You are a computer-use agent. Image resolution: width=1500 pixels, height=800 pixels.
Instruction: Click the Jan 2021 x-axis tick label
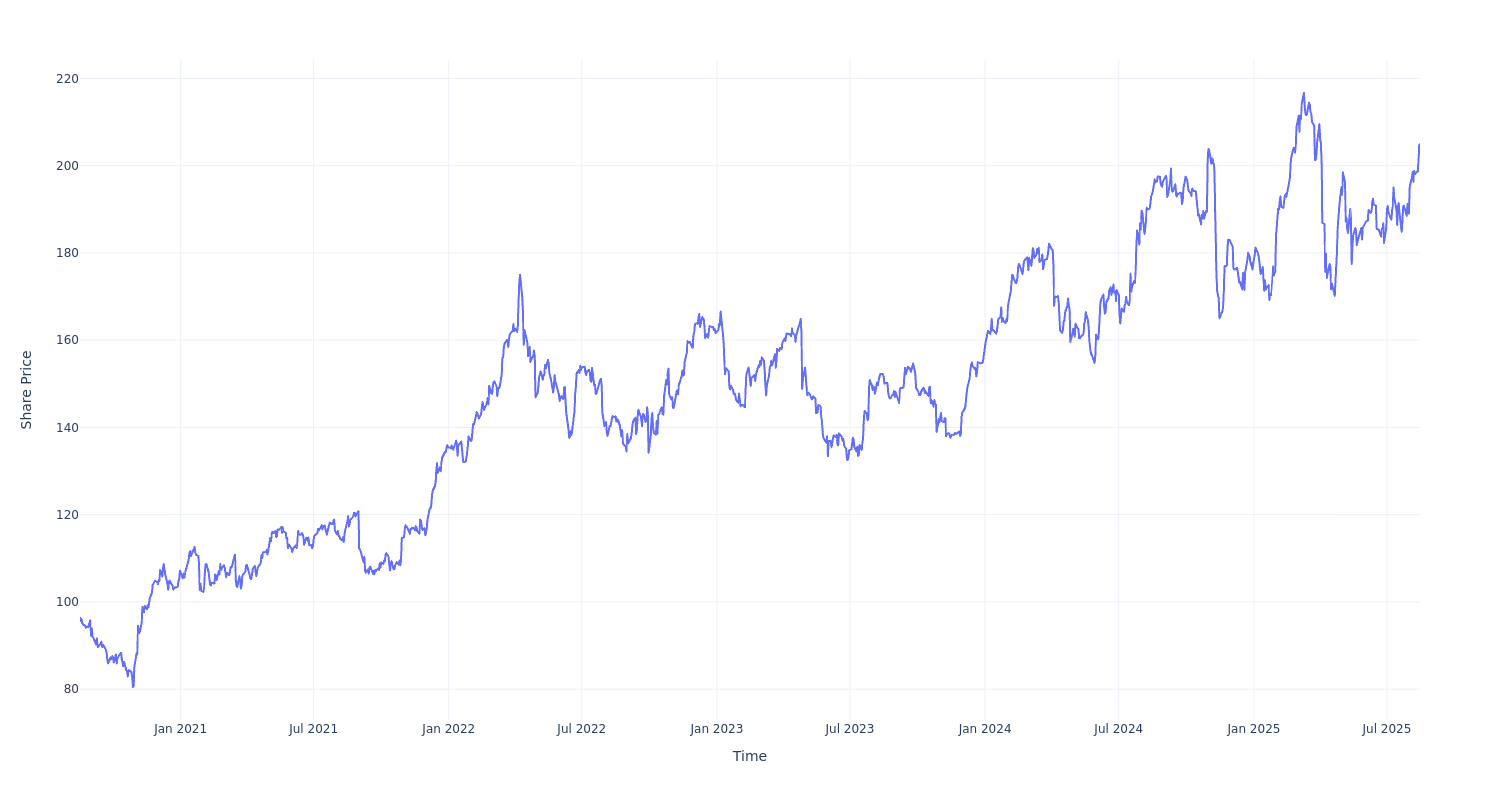[x=180, y=729]
